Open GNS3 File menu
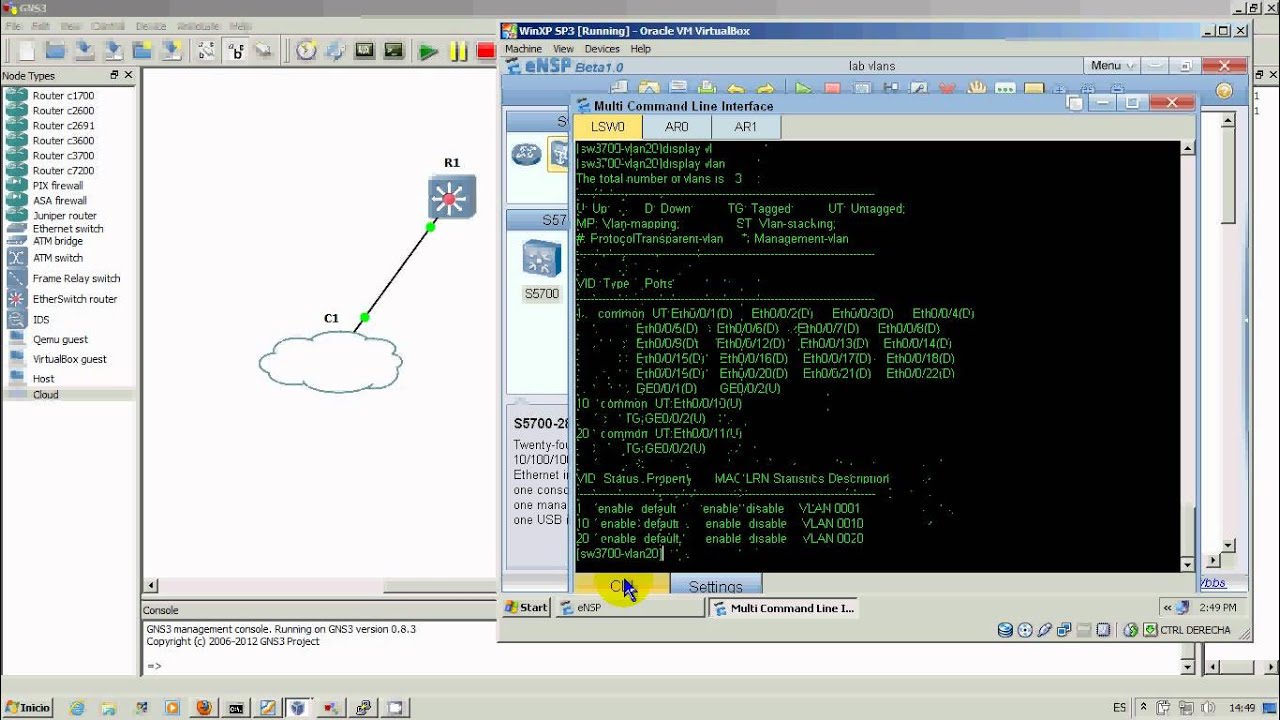The height and width of the screenshot is (720, 1280). click(x=13, y=26)
